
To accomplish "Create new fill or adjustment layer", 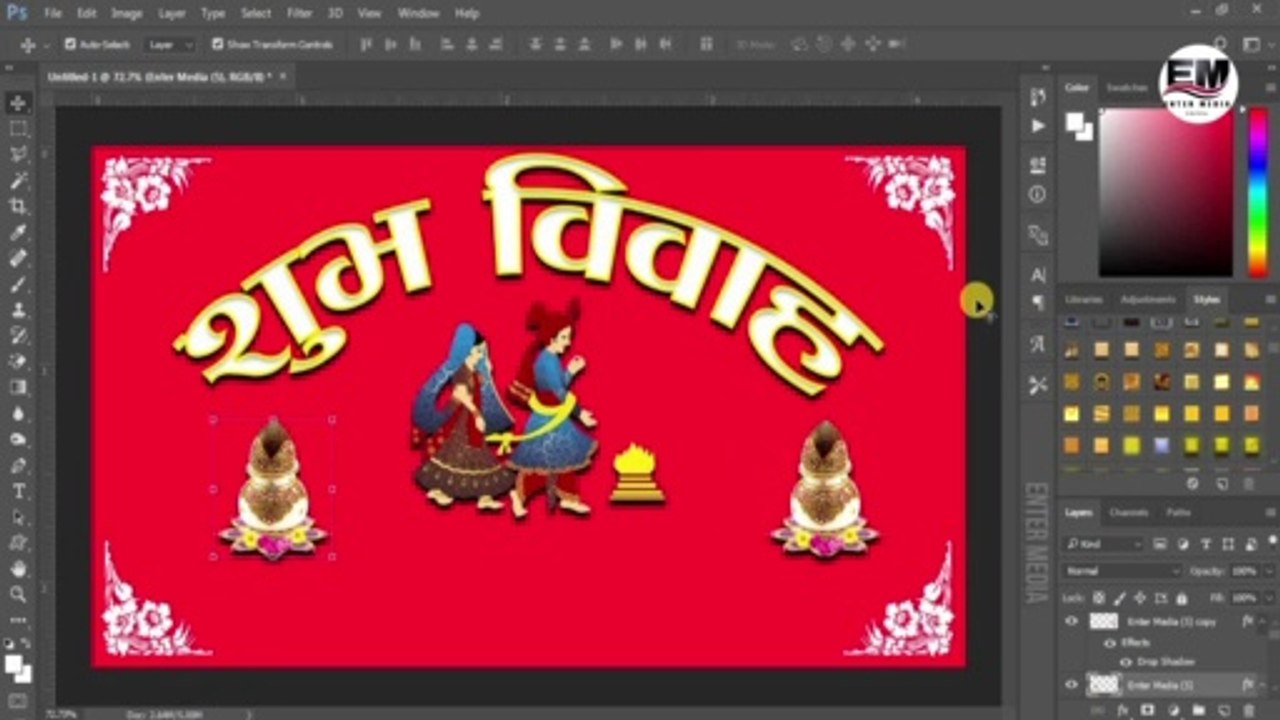I will click(x=1173, y=710).
